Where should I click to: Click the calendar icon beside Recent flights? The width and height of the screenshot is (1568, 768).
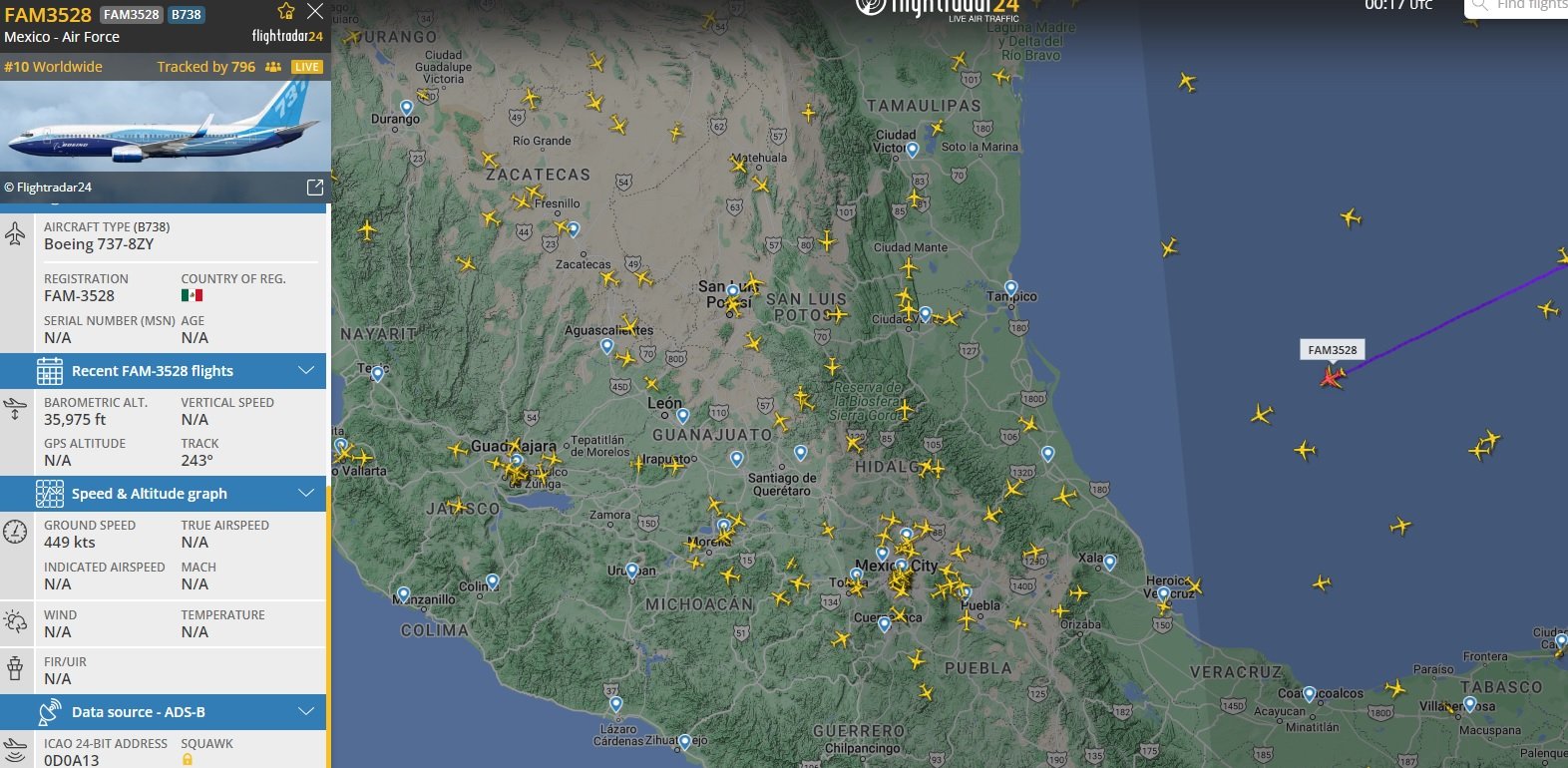point(50,371)
